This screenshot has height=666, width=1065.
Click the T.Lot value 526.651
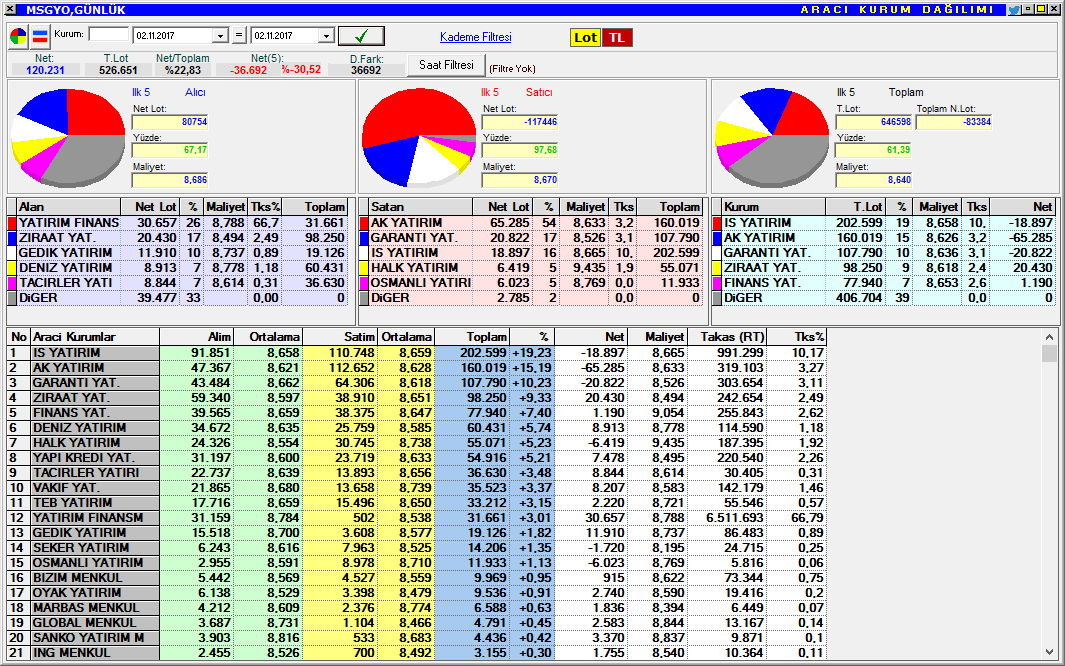118,70
